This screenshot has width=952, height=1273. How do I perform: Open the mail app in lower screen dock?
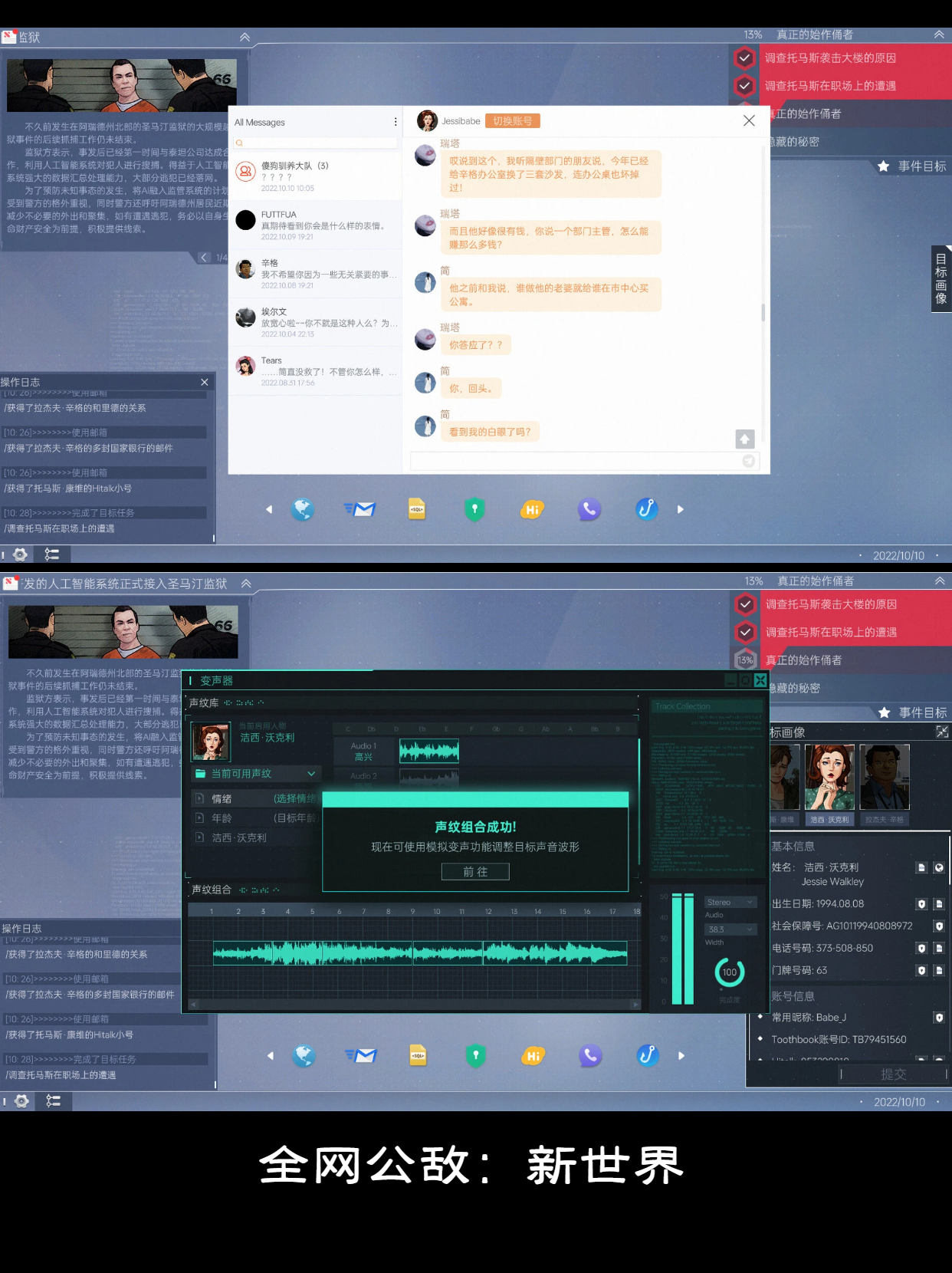(x=361, y=1056)
